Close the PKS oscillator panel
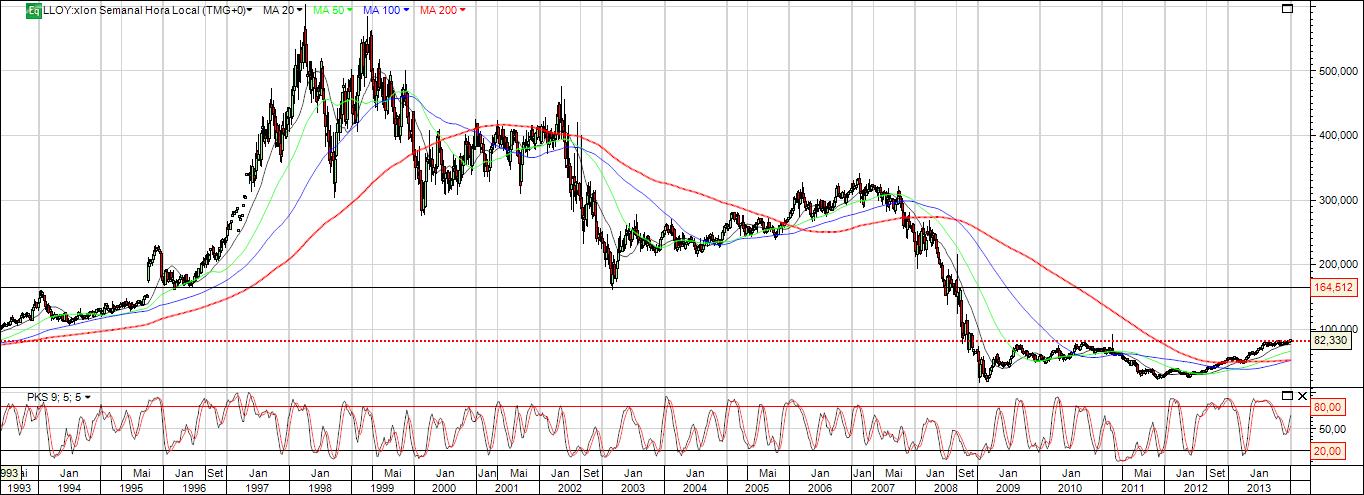Viewport: 1364px width, 495px height. 1302,395
